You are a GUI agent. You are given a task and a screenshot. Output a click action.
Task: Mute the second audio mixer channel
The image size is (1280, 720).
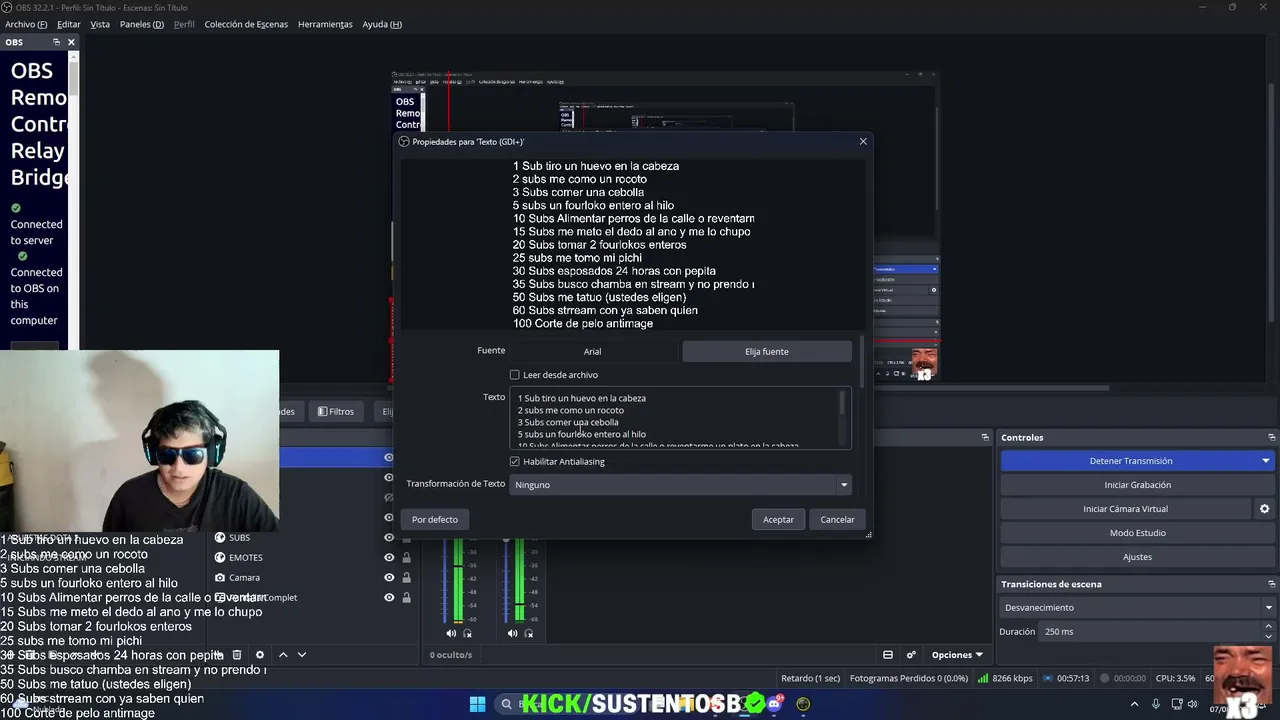[513, 633]
